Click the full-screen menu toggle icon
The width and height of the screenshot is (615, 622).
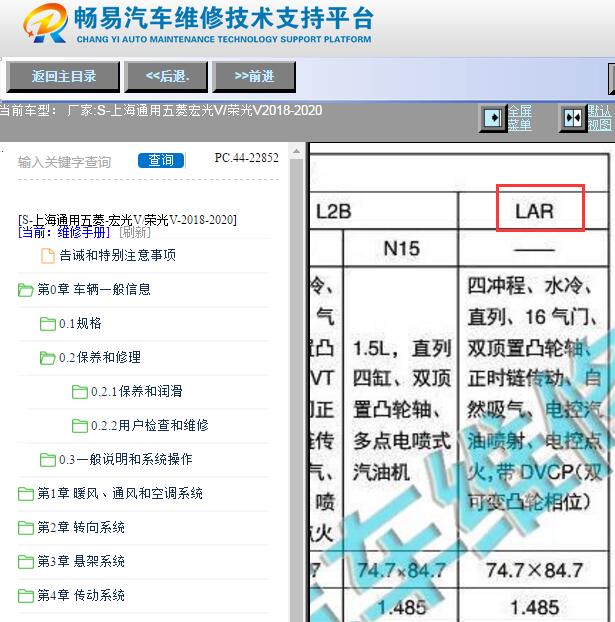pyautogui.click(x=493, y=118)
